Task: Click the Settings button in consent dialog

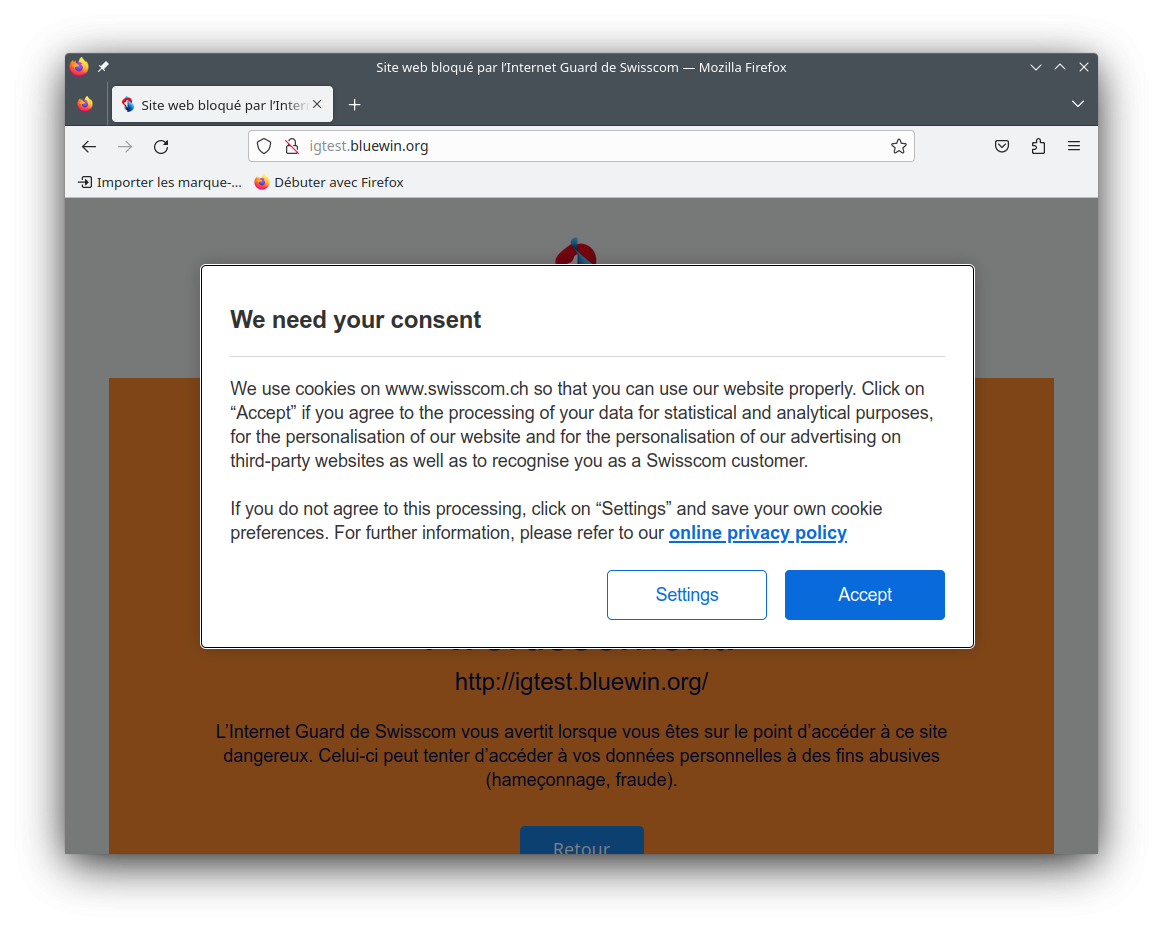Action: tap(687, 595)
